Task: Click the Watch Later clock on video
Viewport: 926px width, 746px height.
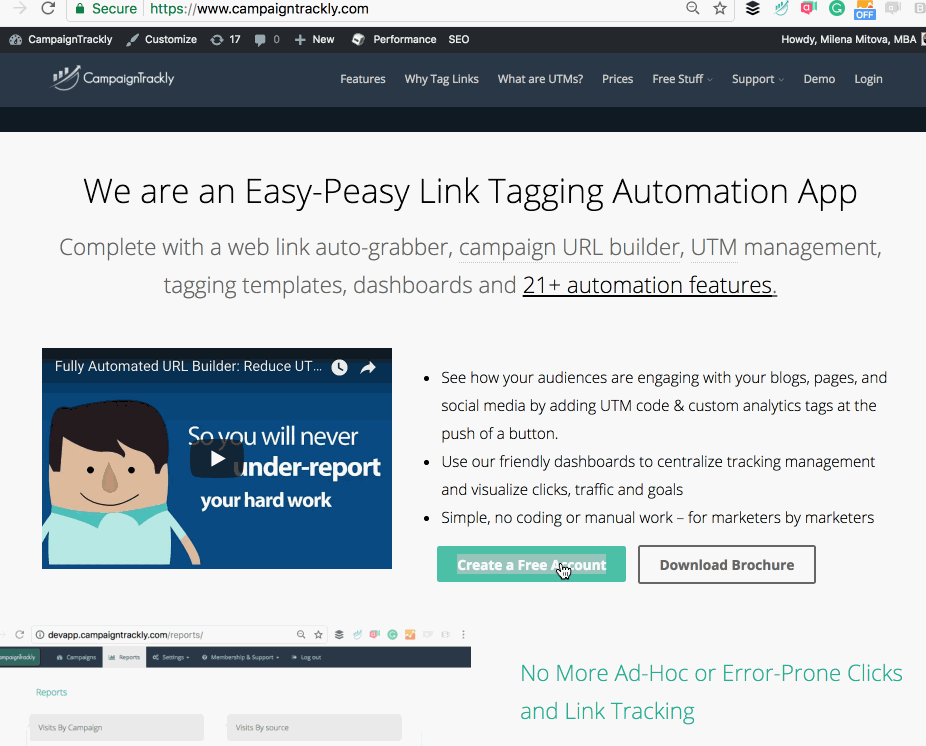Action: click(x=340, y=367)
